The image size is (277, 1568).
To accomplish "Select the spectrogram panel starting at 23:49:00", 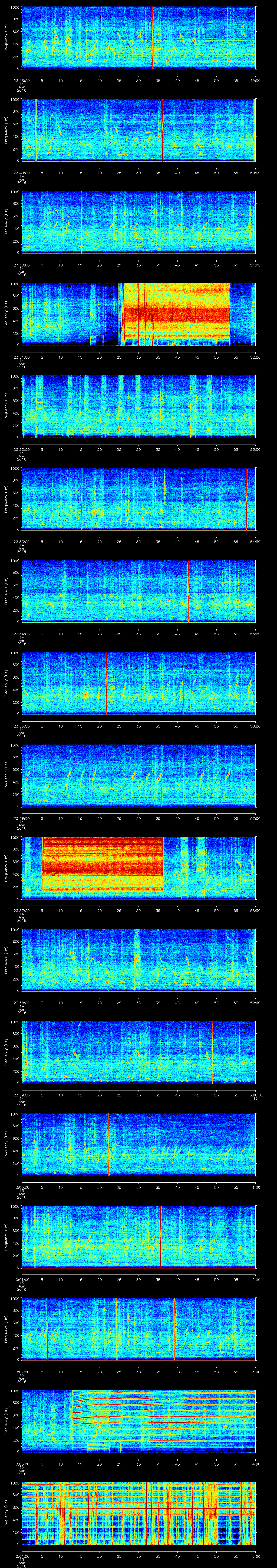I will pyautogui.click(x=139, y=130).
